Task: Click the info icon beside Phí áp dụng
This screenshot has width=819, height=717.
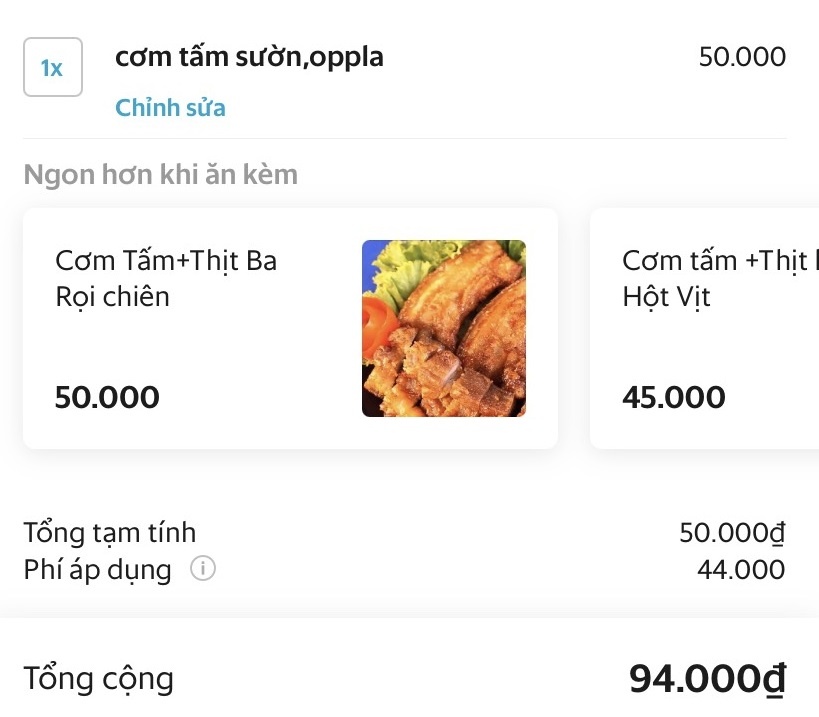Action: pos(203,570)
